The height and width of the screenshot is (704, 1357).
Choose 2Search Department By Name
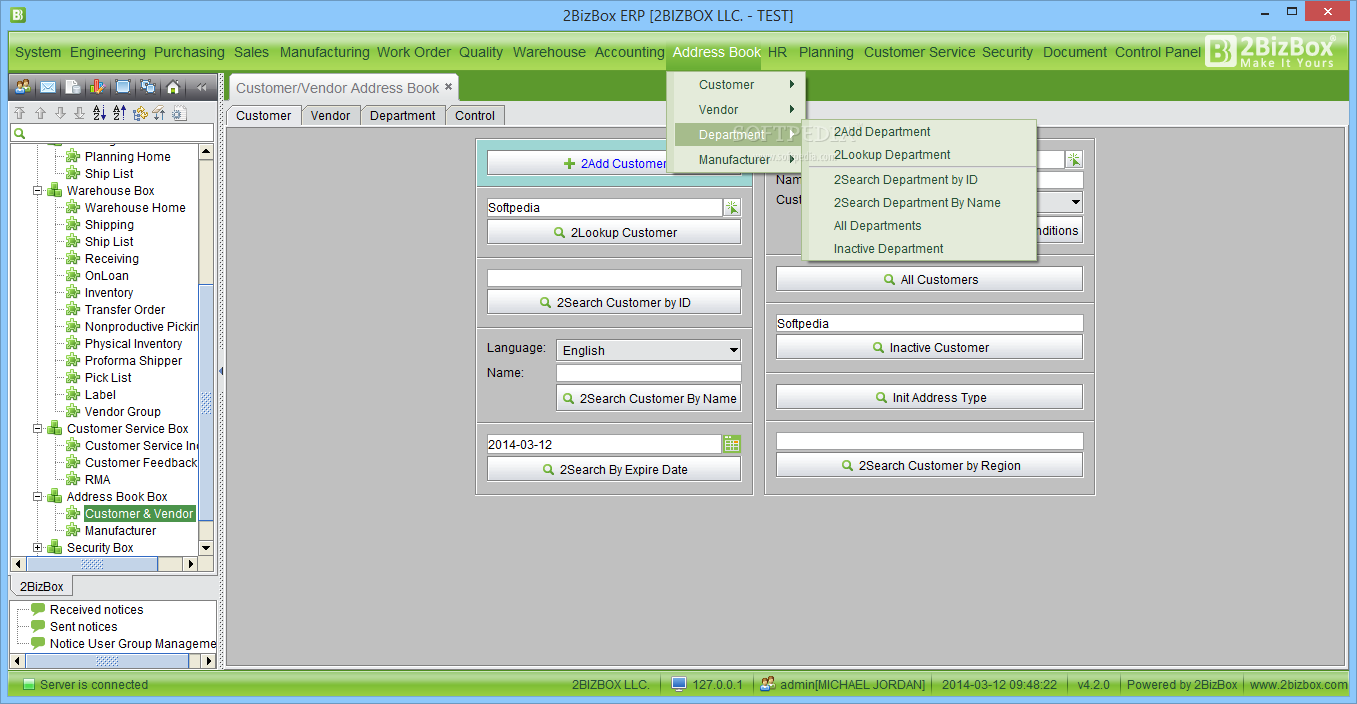(919, 203)
